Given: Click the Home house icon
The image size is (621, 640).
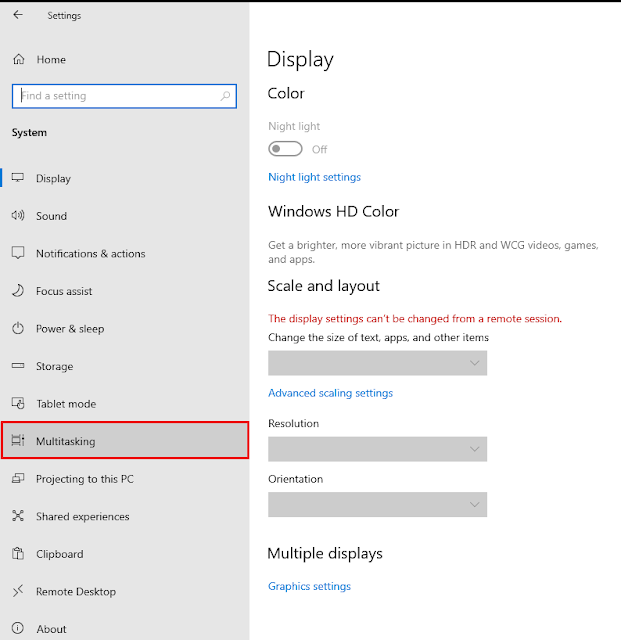Looking at the screenshot, I should click(x=18, y=59).
